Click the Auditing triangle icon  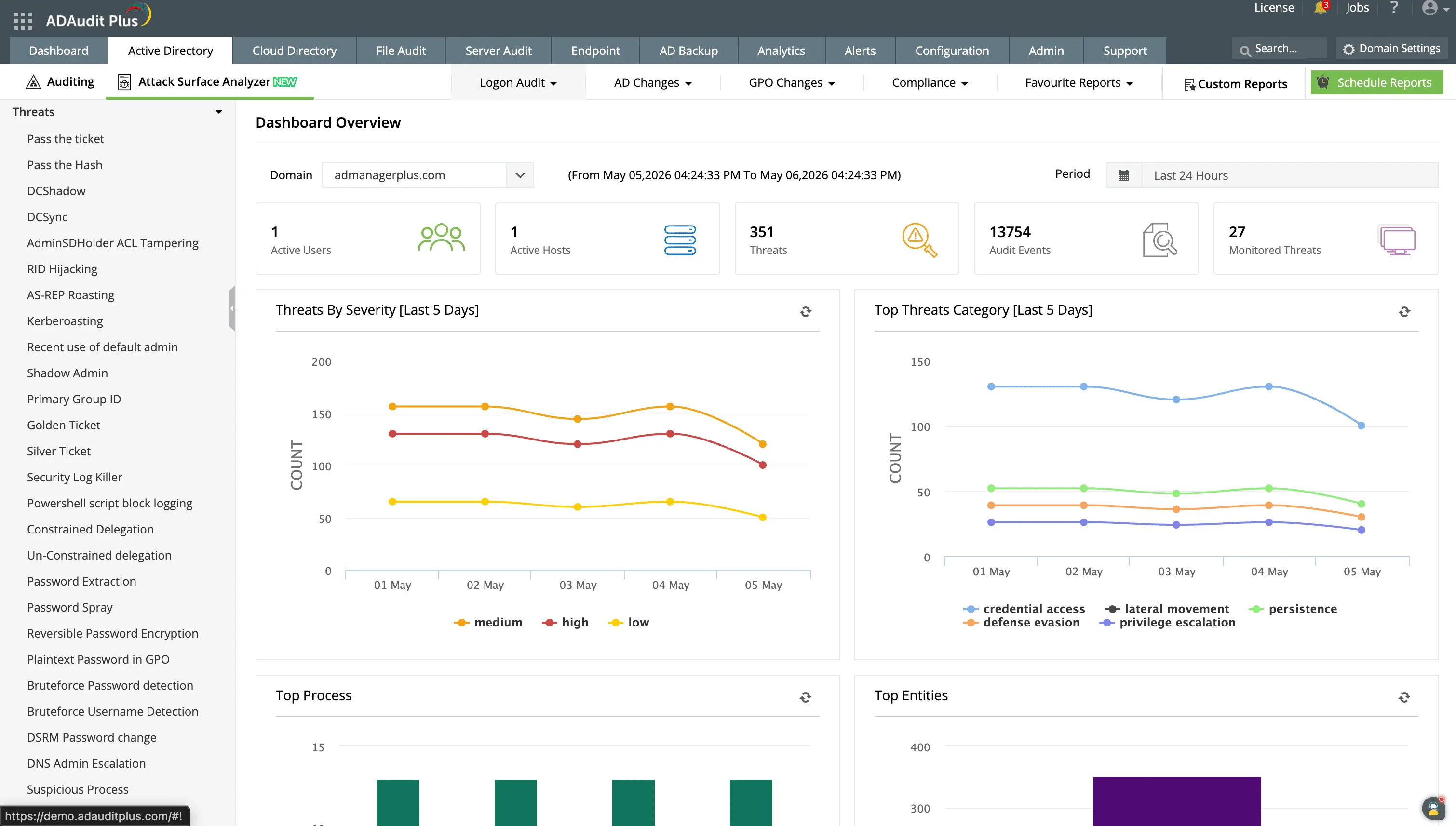pos(33,82)
